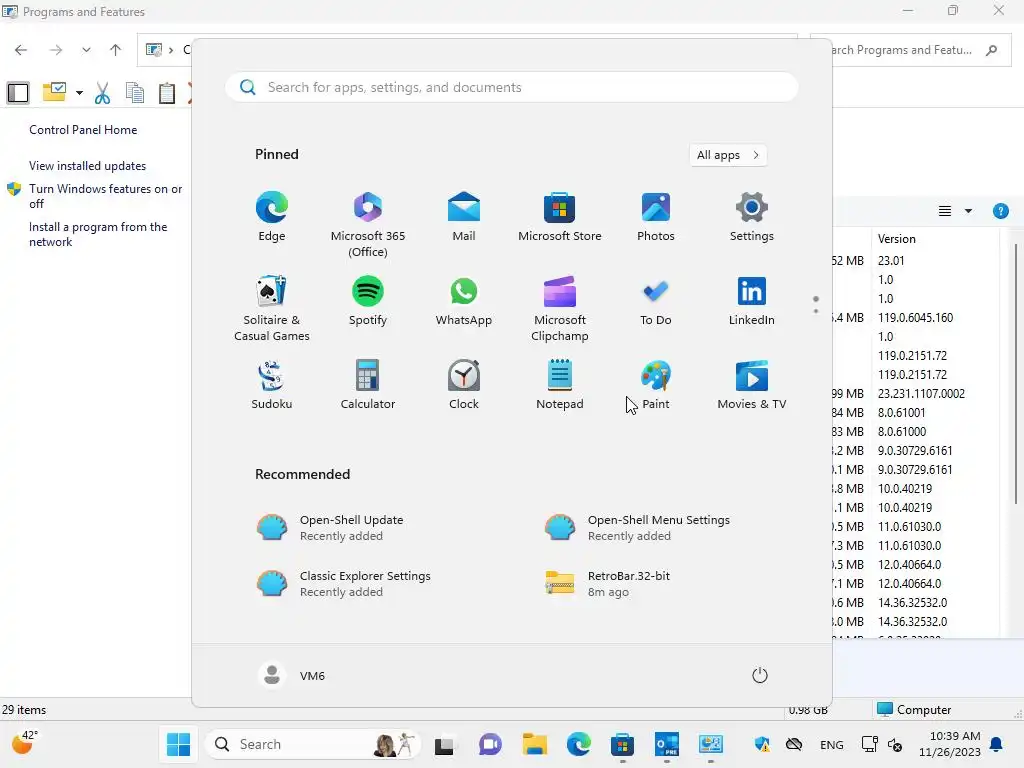Sort by the Version column header
Screen dimensions: 1024x768
(935, 239)
